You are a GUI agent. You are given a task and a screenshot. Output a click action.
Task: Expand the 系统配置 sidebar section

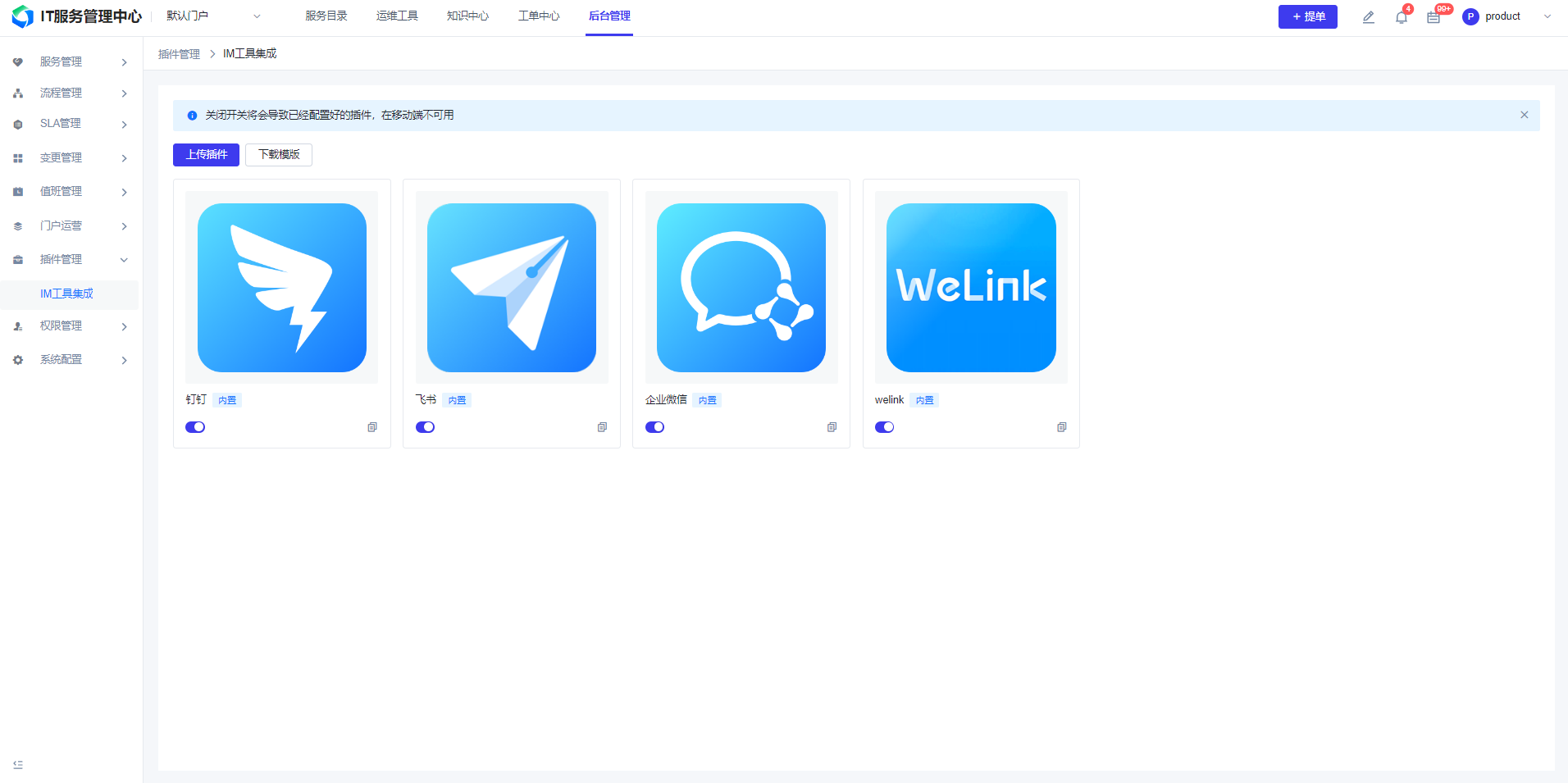tap(70, 360)
